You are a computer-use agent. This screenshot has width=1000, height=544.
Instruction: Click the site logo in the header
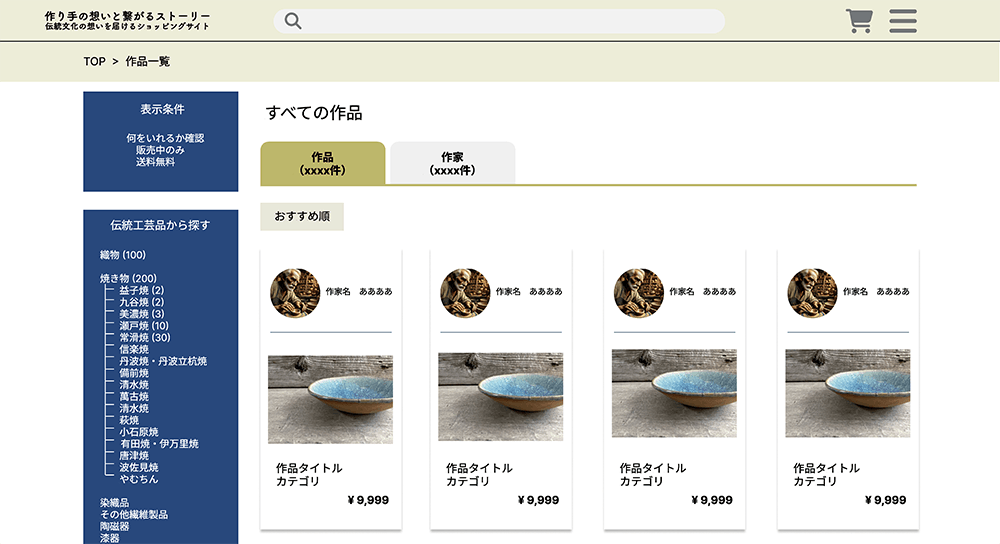tap(127, 21)
